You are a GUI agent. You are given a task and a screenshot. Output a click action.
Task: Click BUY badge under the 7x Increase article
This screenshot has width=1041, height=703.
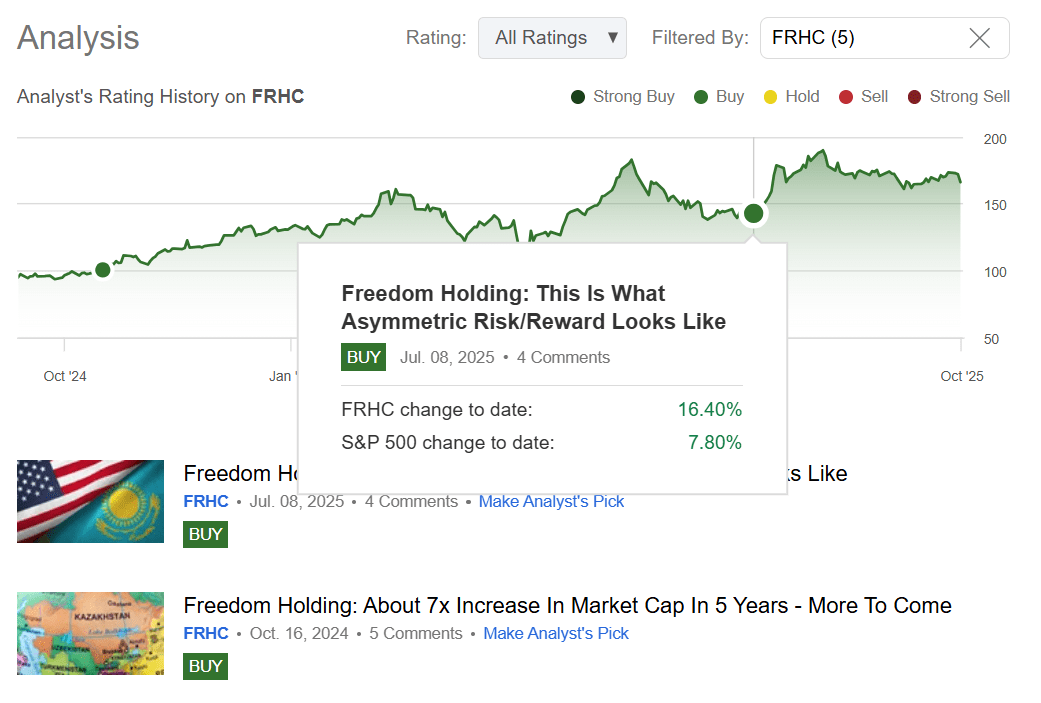click(x=205, y=666)
